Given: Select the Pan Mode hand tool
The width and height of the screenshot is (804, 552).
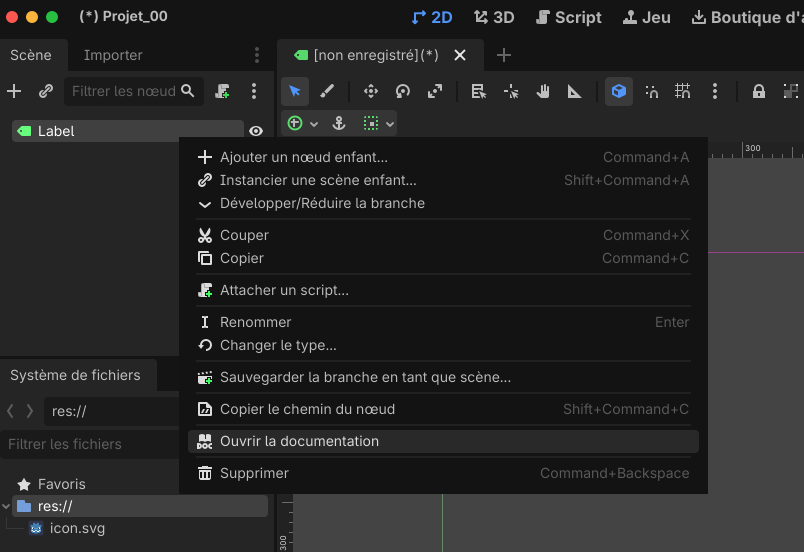Looking at the screenshot, I should [542, 91].
